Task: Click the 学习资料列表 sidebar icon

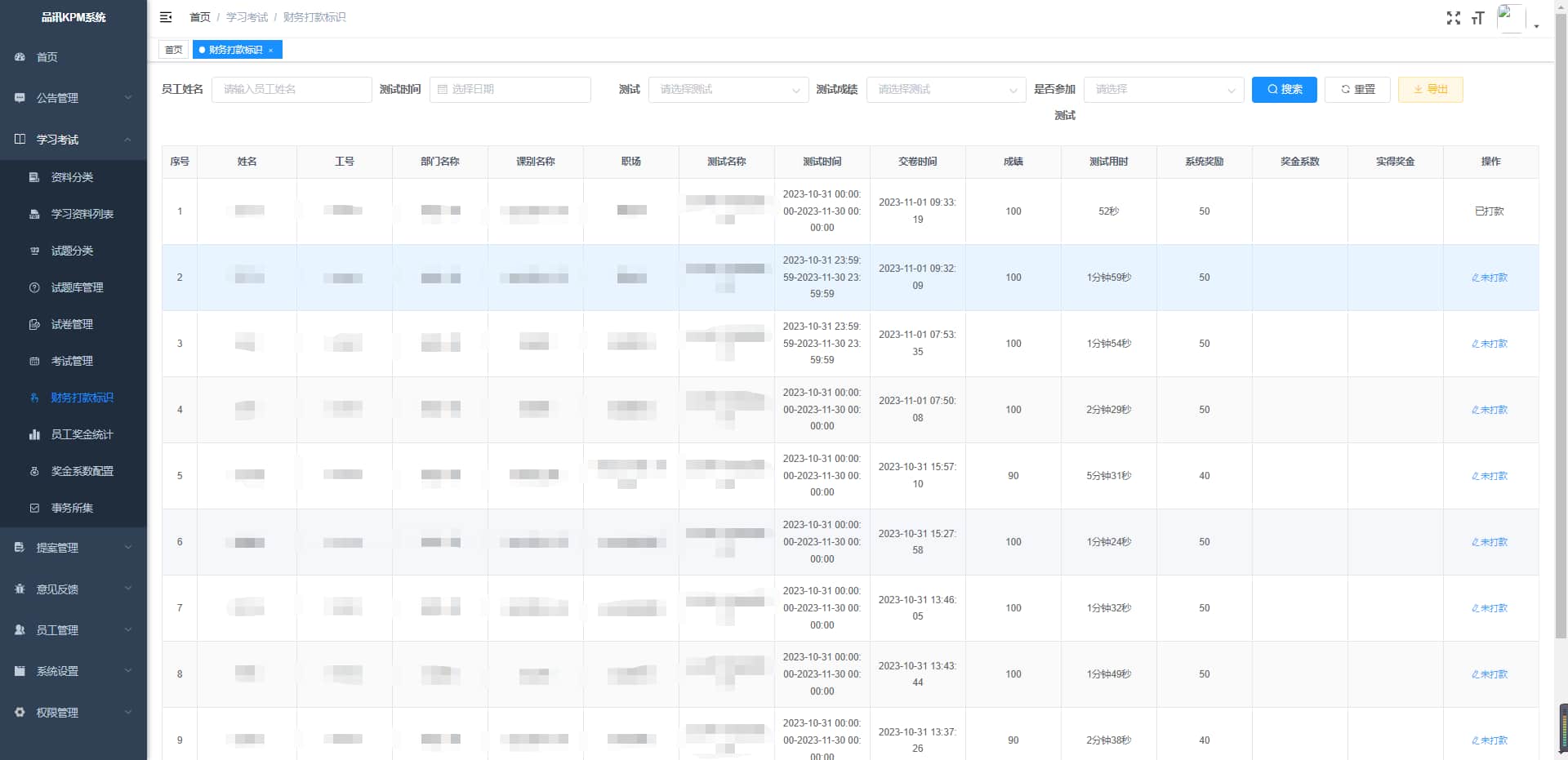Action: (x=34, y=214)
